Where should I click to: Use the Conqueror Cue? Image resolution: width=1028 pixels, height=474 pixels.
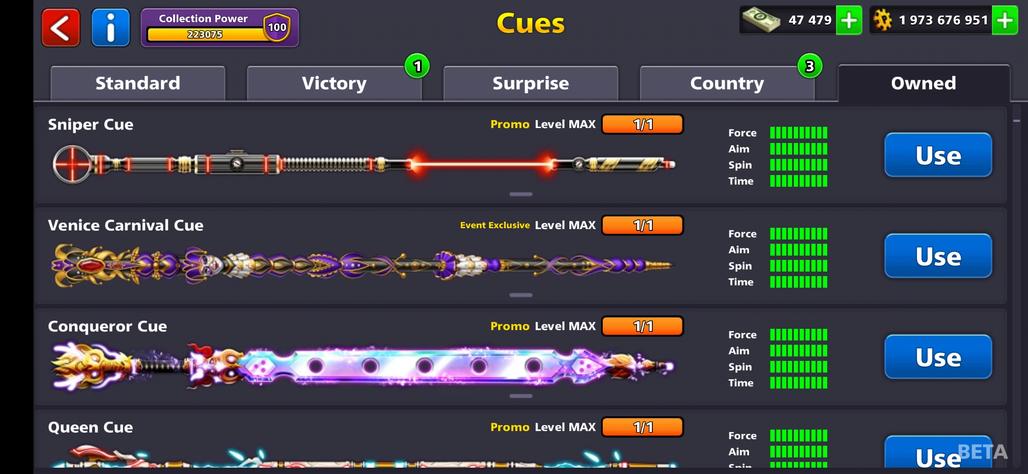click(x=938, y=357)
